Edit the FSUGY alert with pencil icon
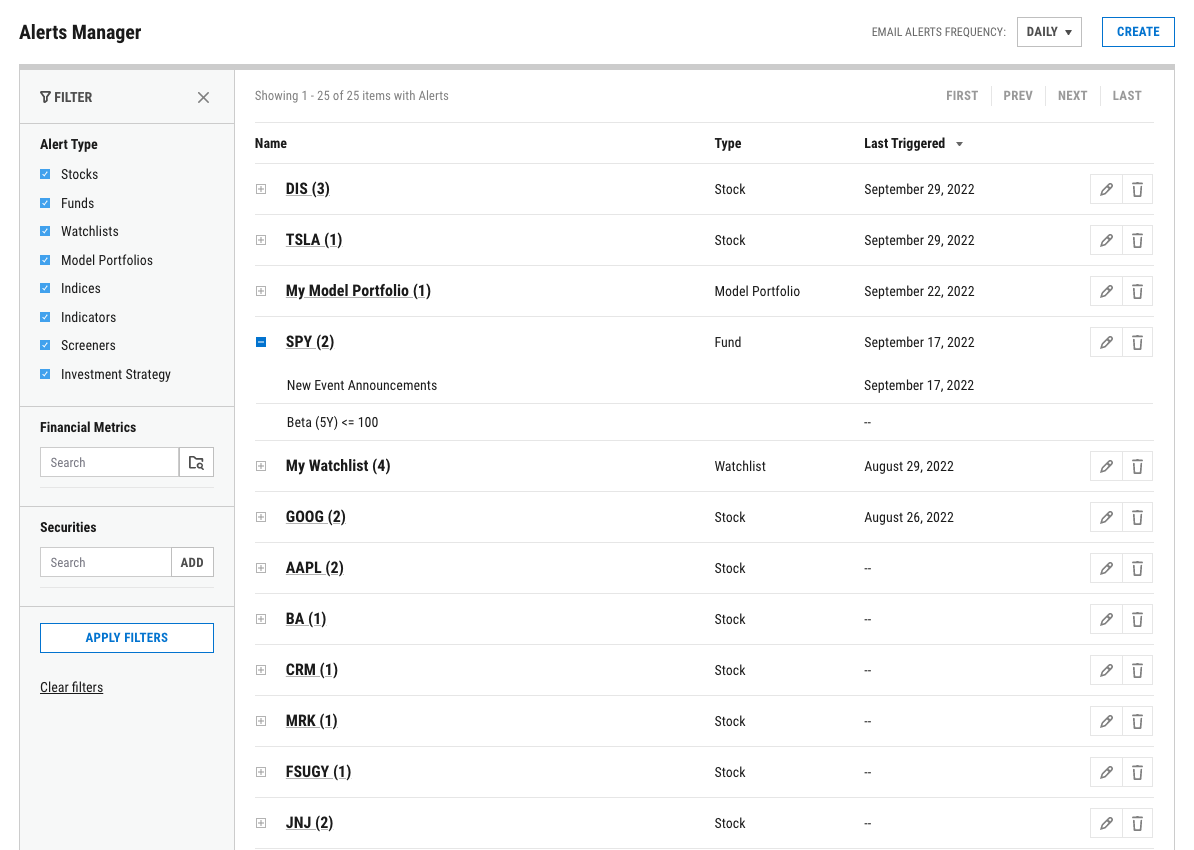 click(1106, 773)
